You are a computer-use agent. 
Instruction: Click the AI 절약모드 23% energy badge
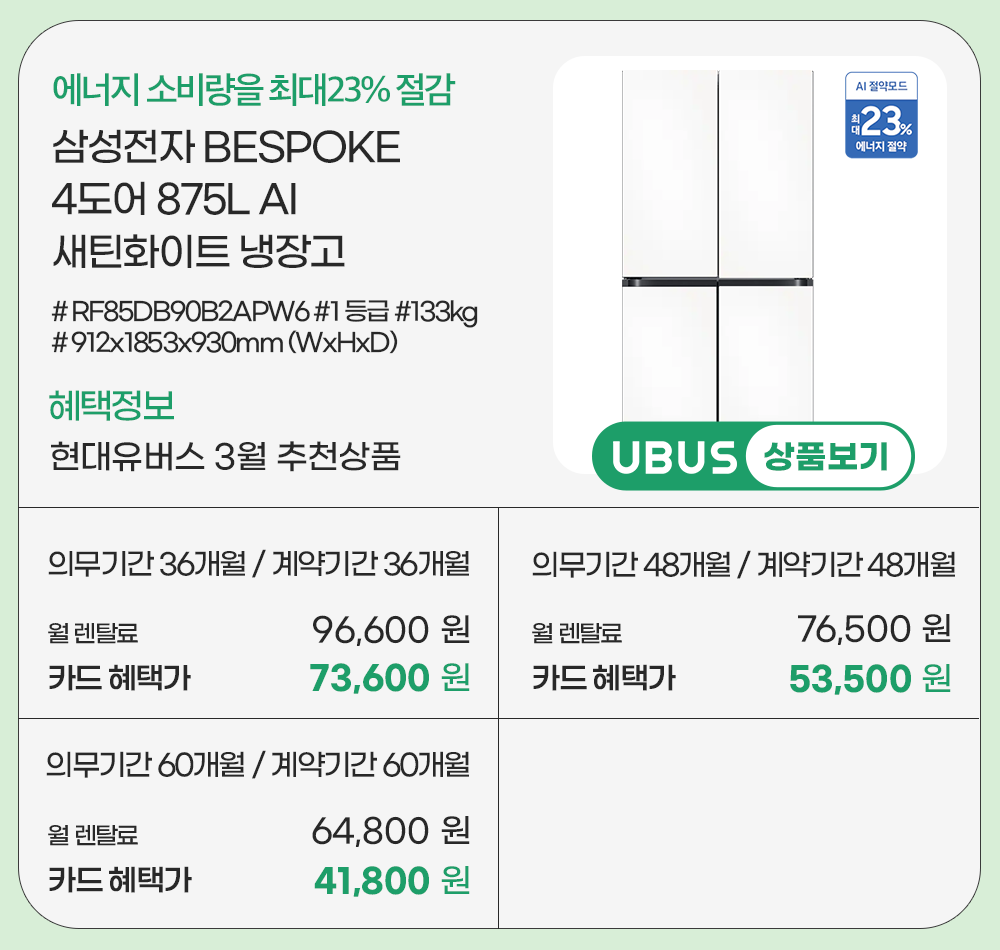pyautogui.click(x=880, y=115)
